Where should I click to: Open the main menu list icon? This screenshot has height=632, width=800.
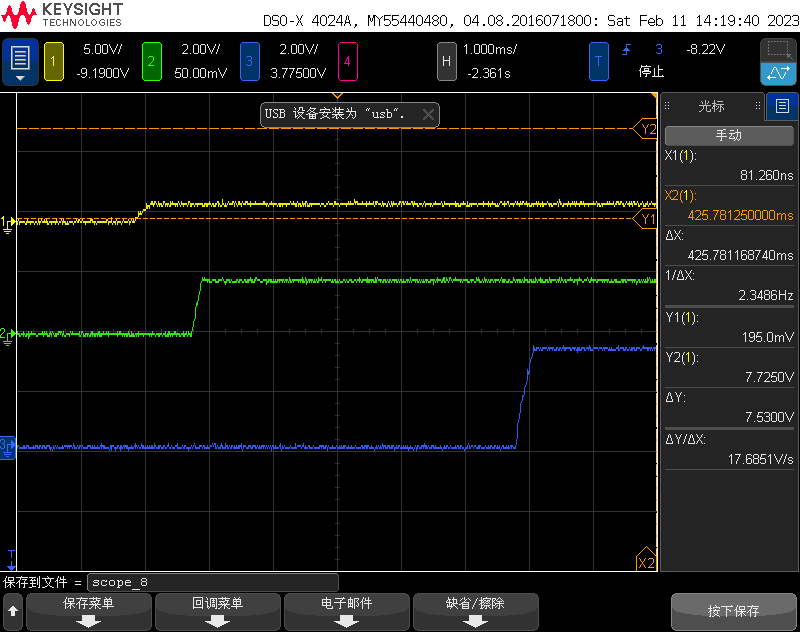click(20, 62)
